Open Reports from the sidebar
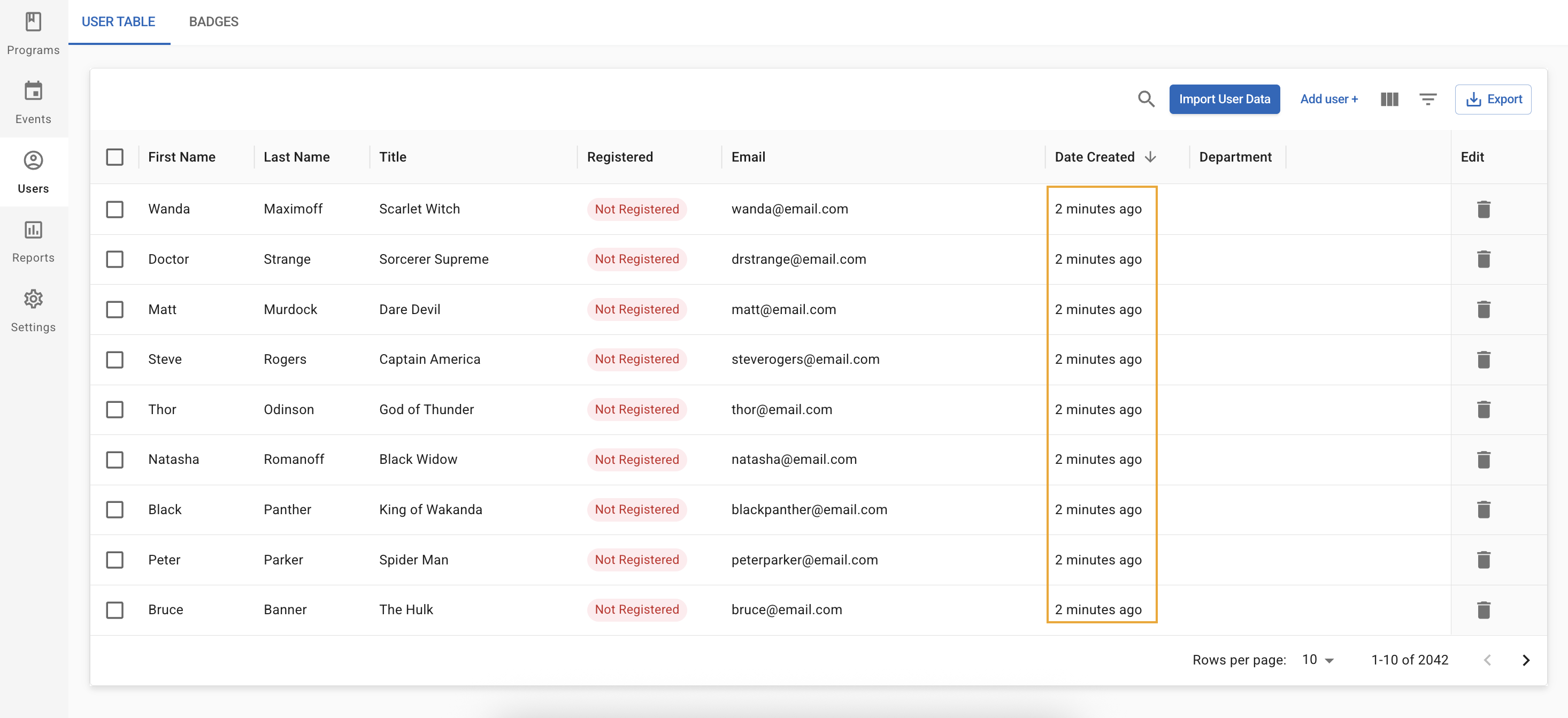 click(34, 241)
